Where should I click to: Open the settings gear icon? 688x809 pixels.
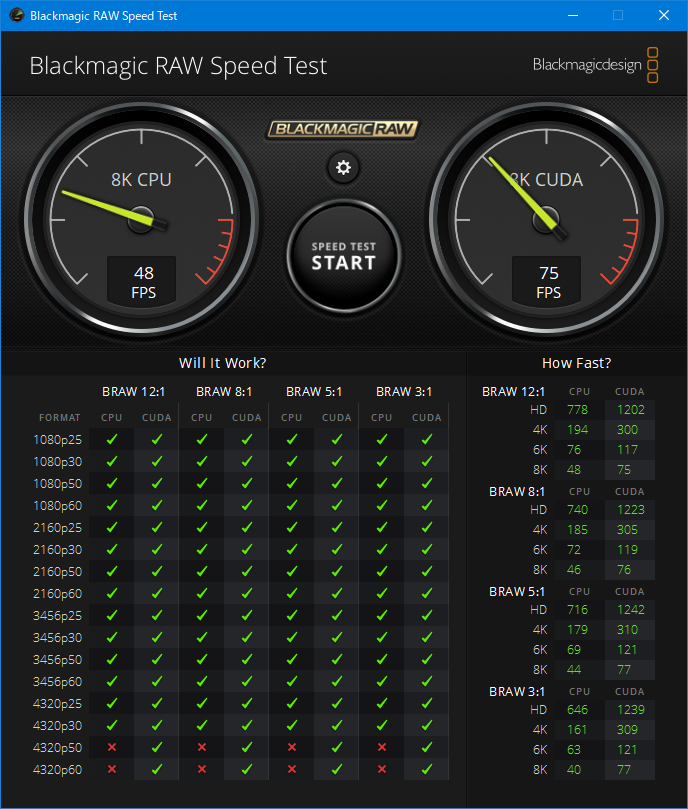click(343, 167)
